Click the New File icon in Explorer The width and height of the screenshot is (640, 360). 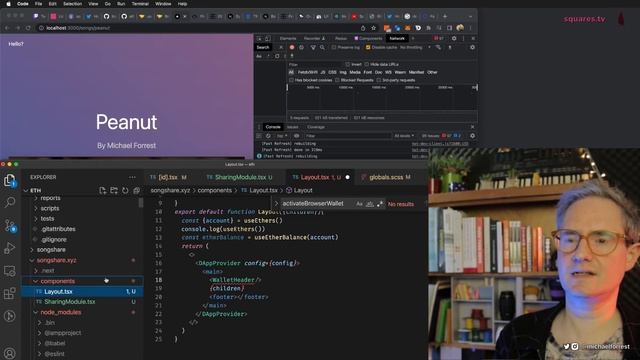coord(102,191)
